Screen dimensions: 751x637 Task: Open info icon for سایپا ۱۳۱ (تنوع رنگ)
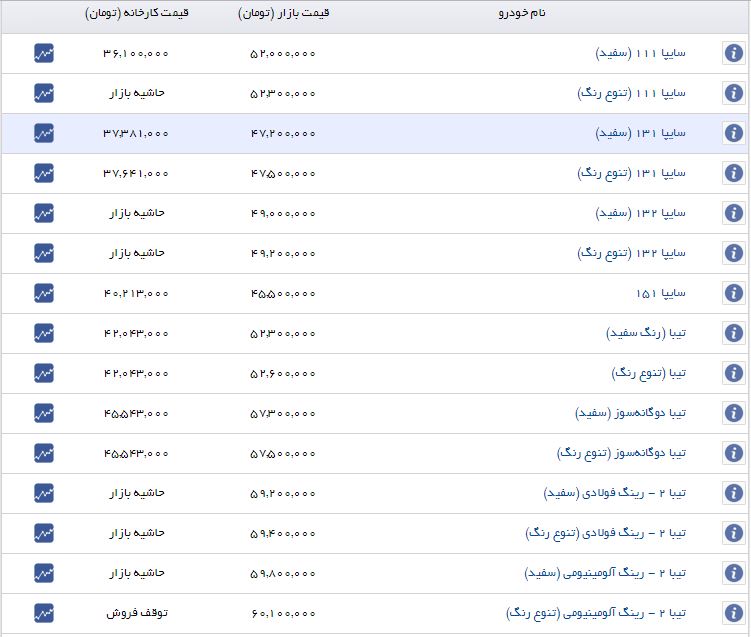coord(733,173)
